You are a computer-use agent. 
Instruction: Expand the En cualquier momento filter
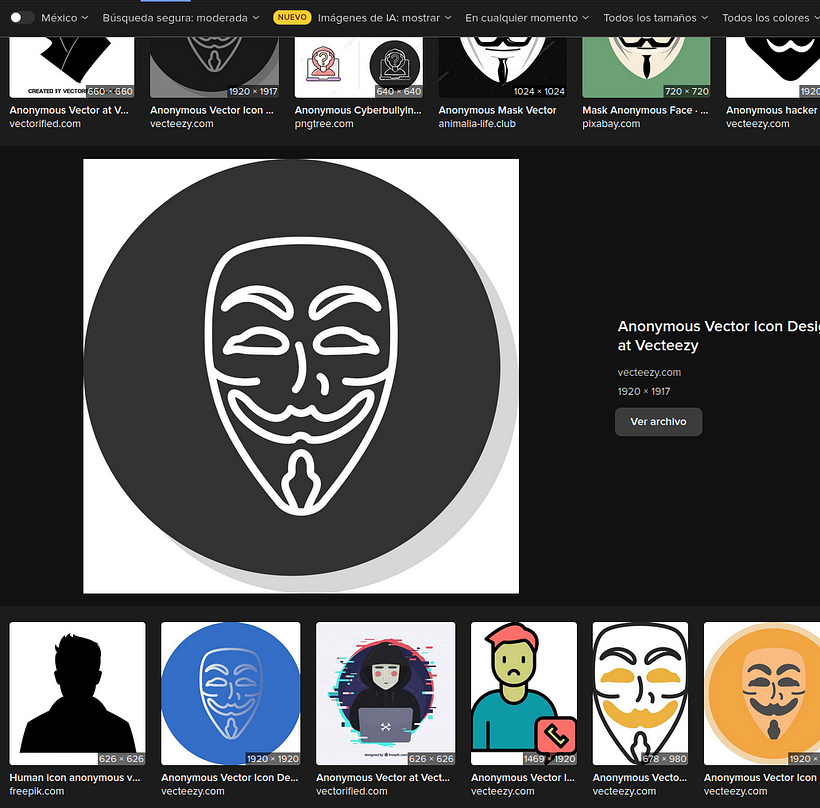[527, 18]
